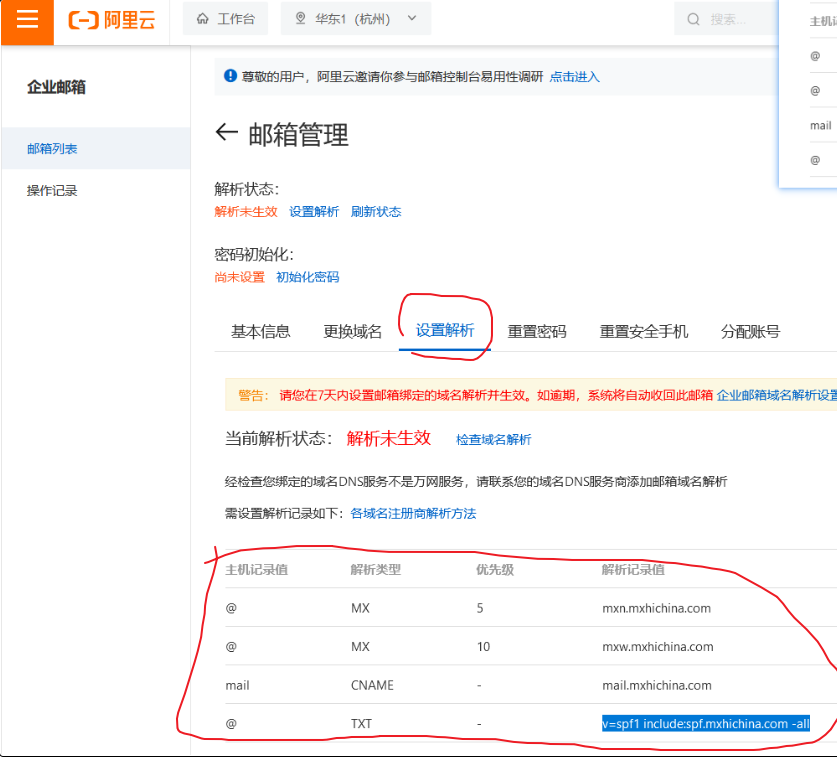Click the 企业邮箱 sidebar heading
This screenshot has width=837, height=757.
coord(56,86)
